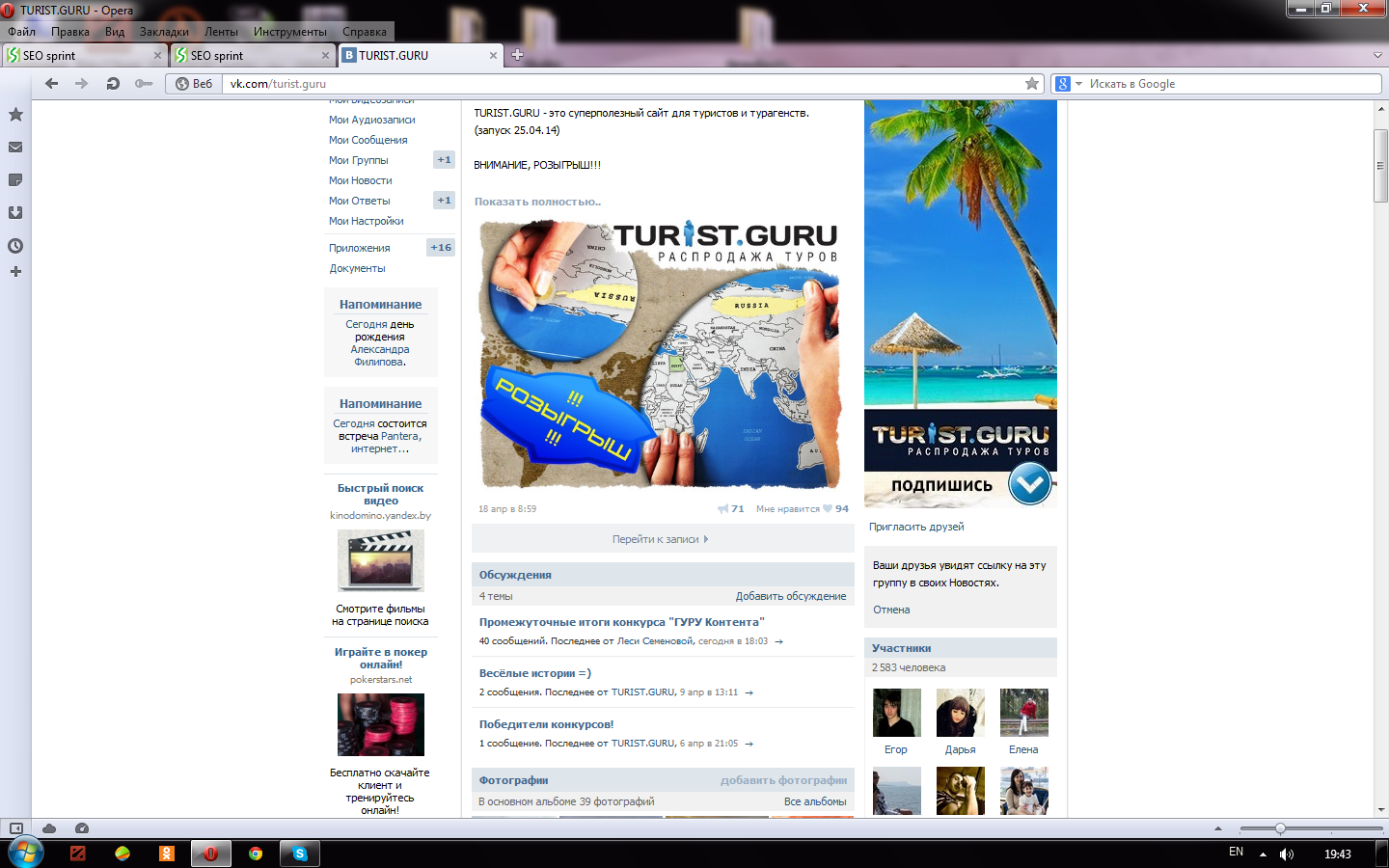This screenshot has height=868, width=1389.
Task: Click the repost megaphone icon with count 71
Action: click(730, 509)
